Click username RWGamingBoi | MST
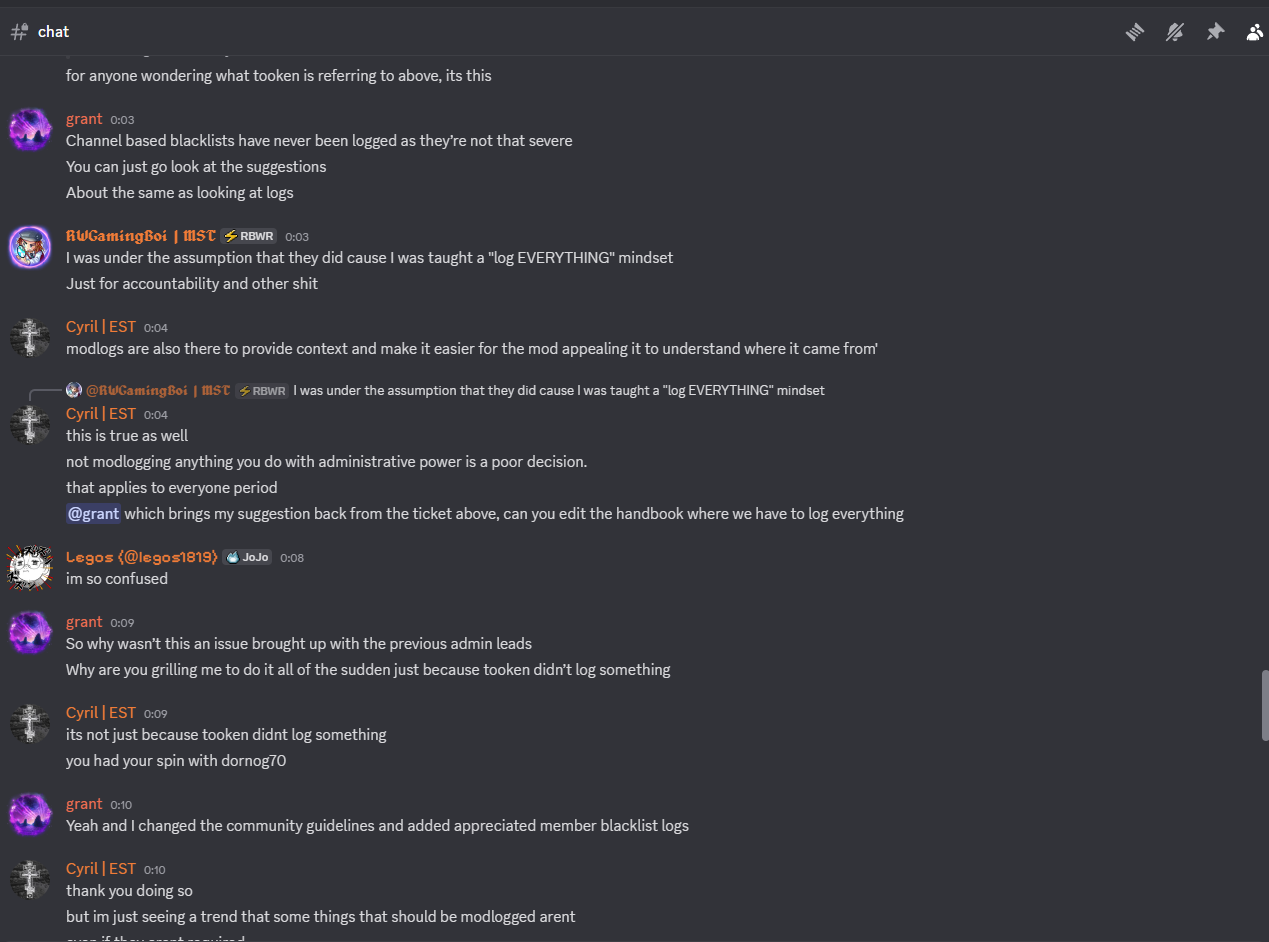1269x942 pixels. 141,236
